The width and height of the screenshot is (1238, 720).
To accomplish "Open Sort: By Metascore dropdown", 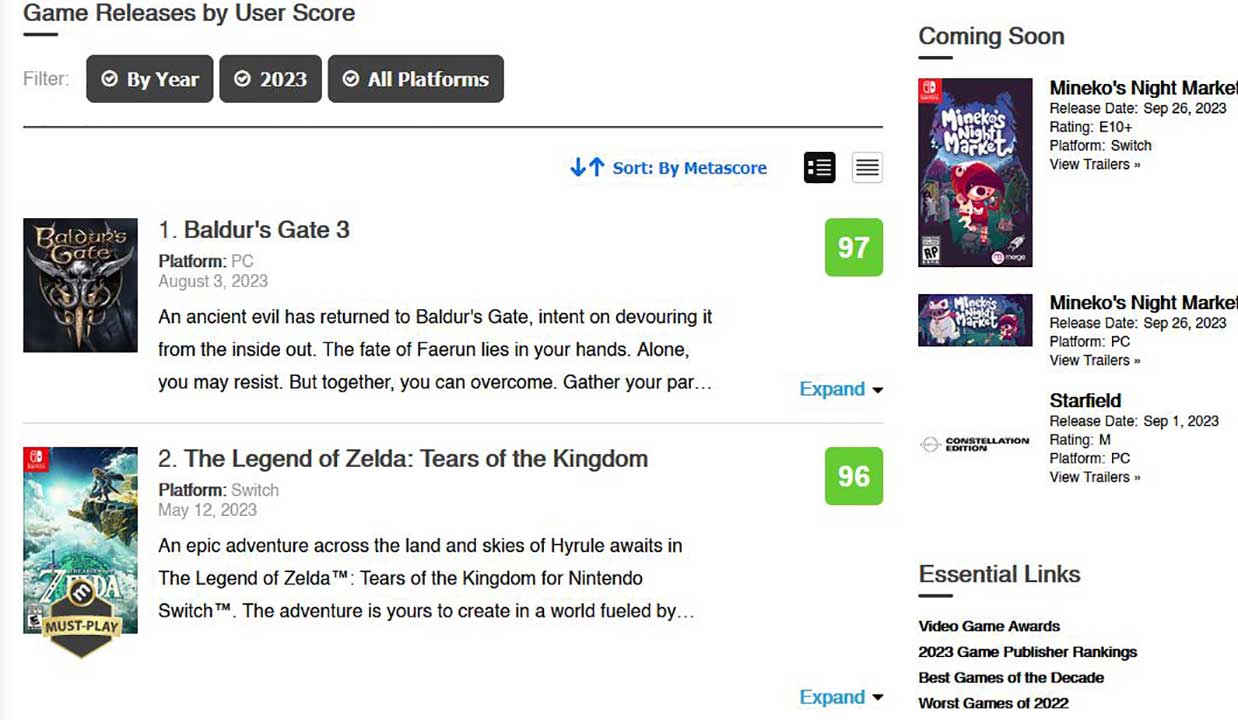I will (x=689, y=168).
